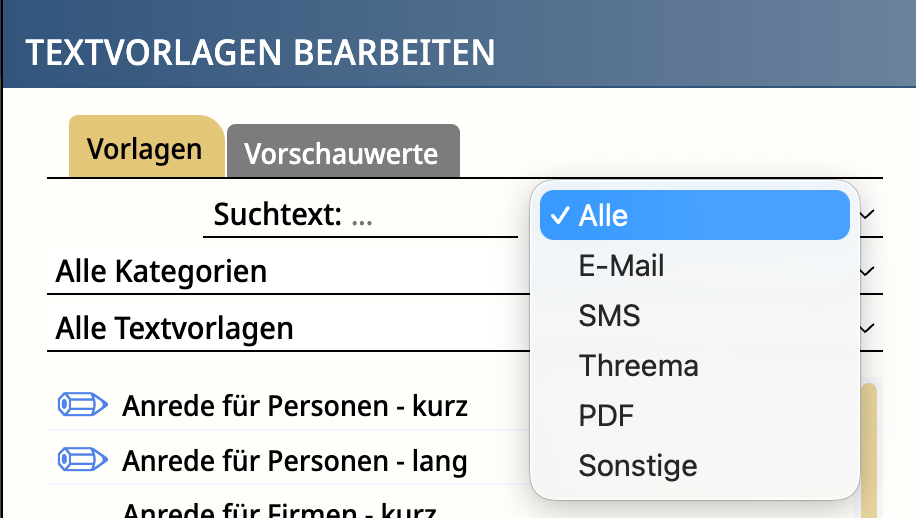
Task: Open the Alle Textvorlagen dropdown
Action: (x=464, y=328)
